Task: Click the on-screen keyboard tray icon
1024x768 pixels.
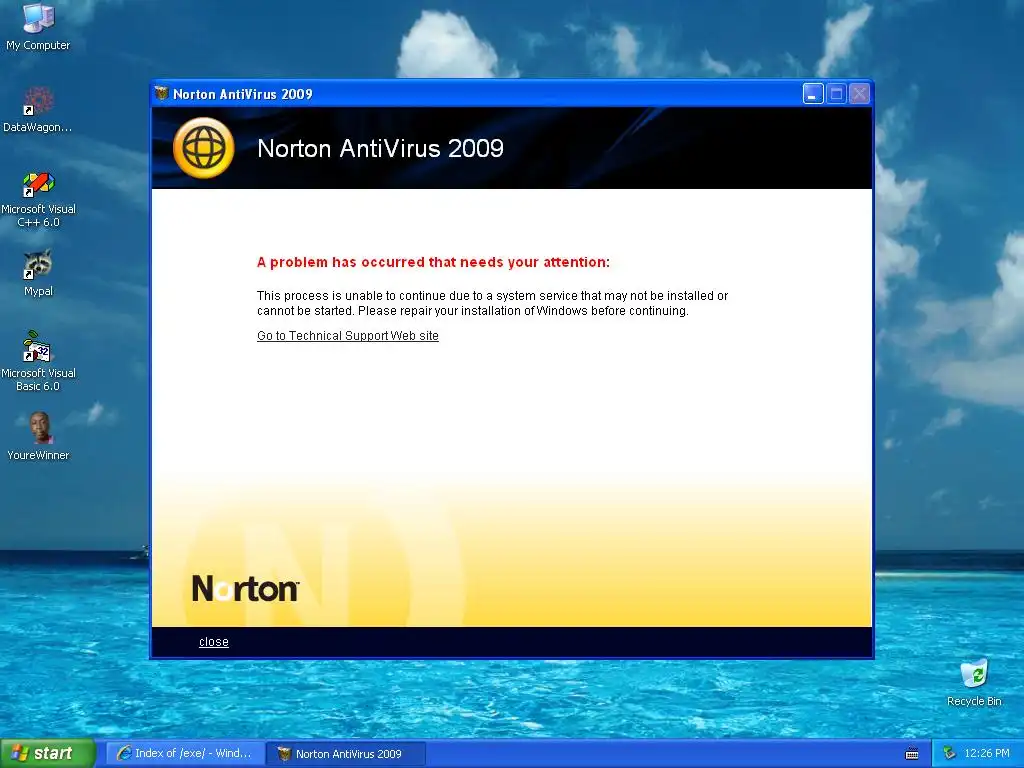Action: pos(912,754)
